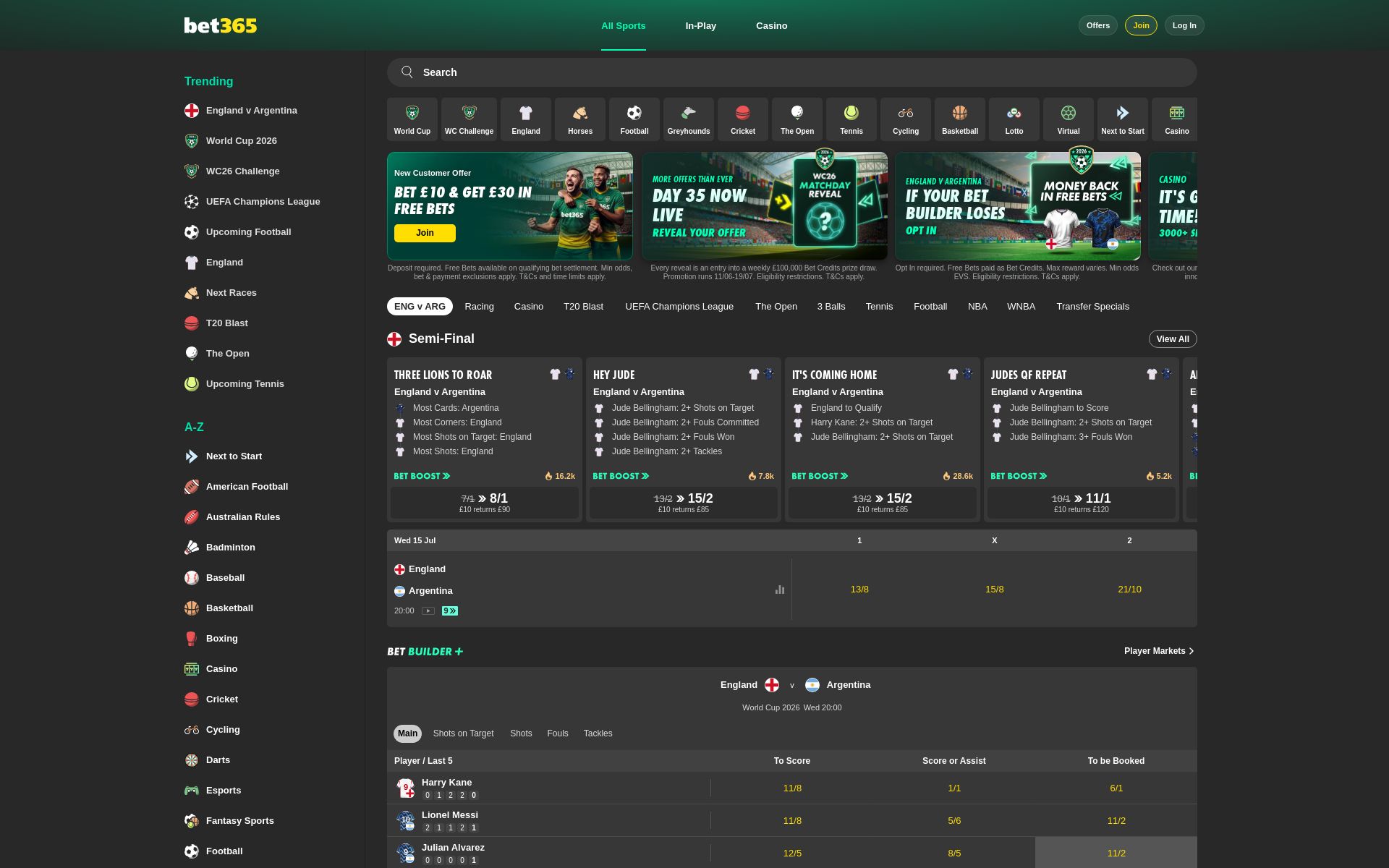This screenshot has height=868, width=1389.
Task: Open the Bet Builder money back banner
Action: click(x=1018, y=206)
